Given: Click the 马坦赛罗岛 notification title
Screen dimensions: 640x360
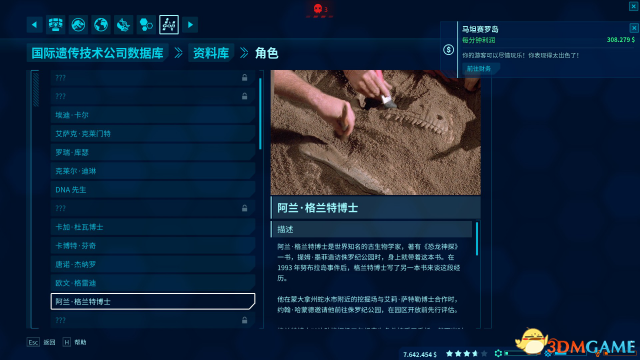Looking at the screenshot, I should click(x=480, y=29).
